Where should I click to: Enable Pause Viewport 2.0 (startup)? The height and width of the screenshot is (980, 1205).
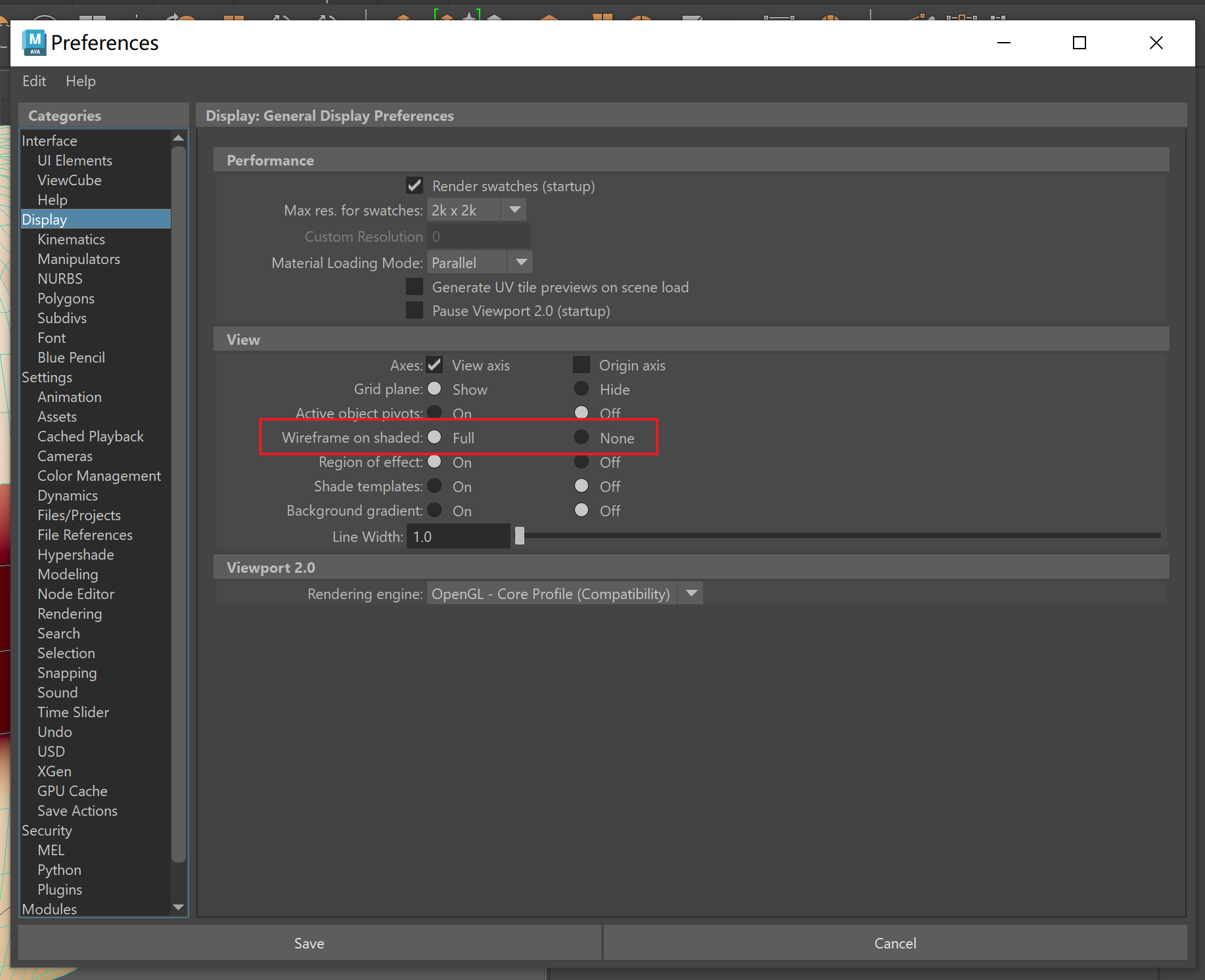415,311
